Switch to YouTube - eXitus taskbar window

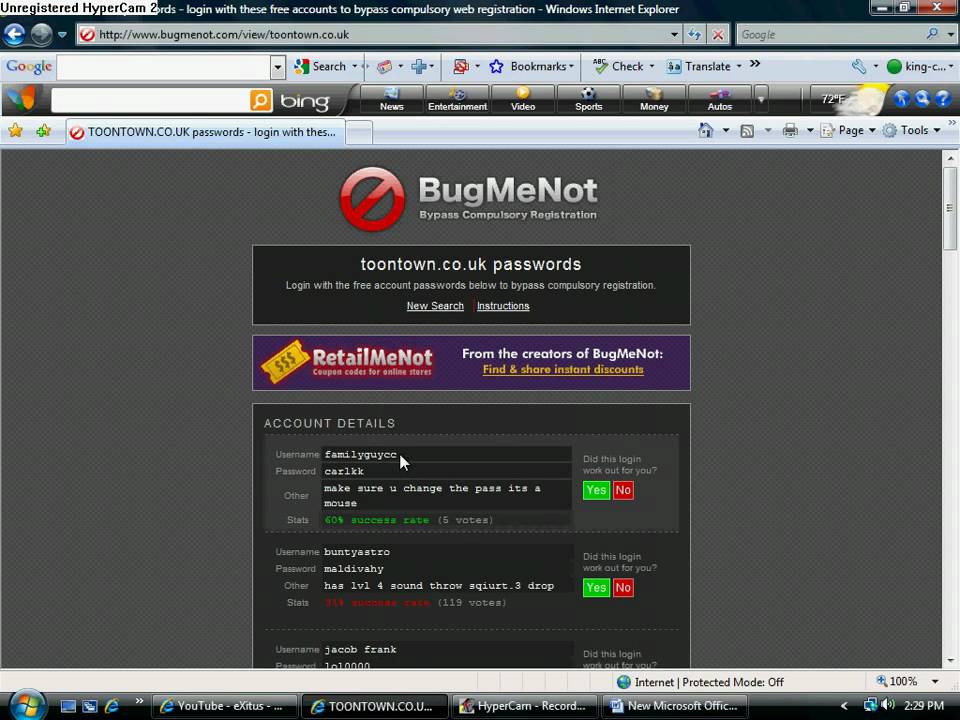click(x=224, y=706)
